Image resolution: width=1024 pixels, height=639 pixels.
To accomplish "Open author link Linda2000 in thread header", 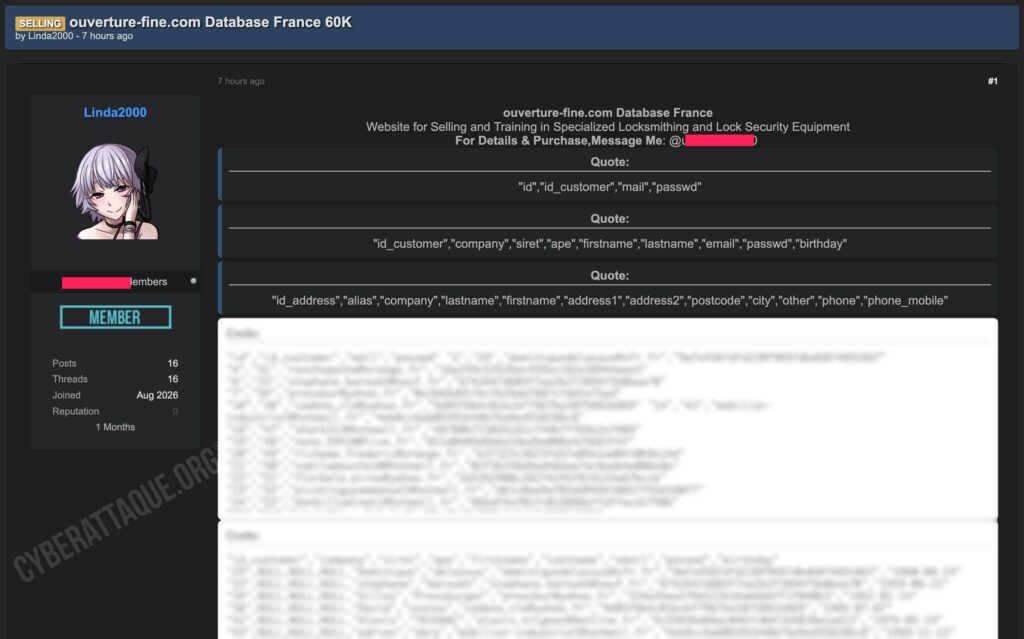I will [x=50, y=36].
